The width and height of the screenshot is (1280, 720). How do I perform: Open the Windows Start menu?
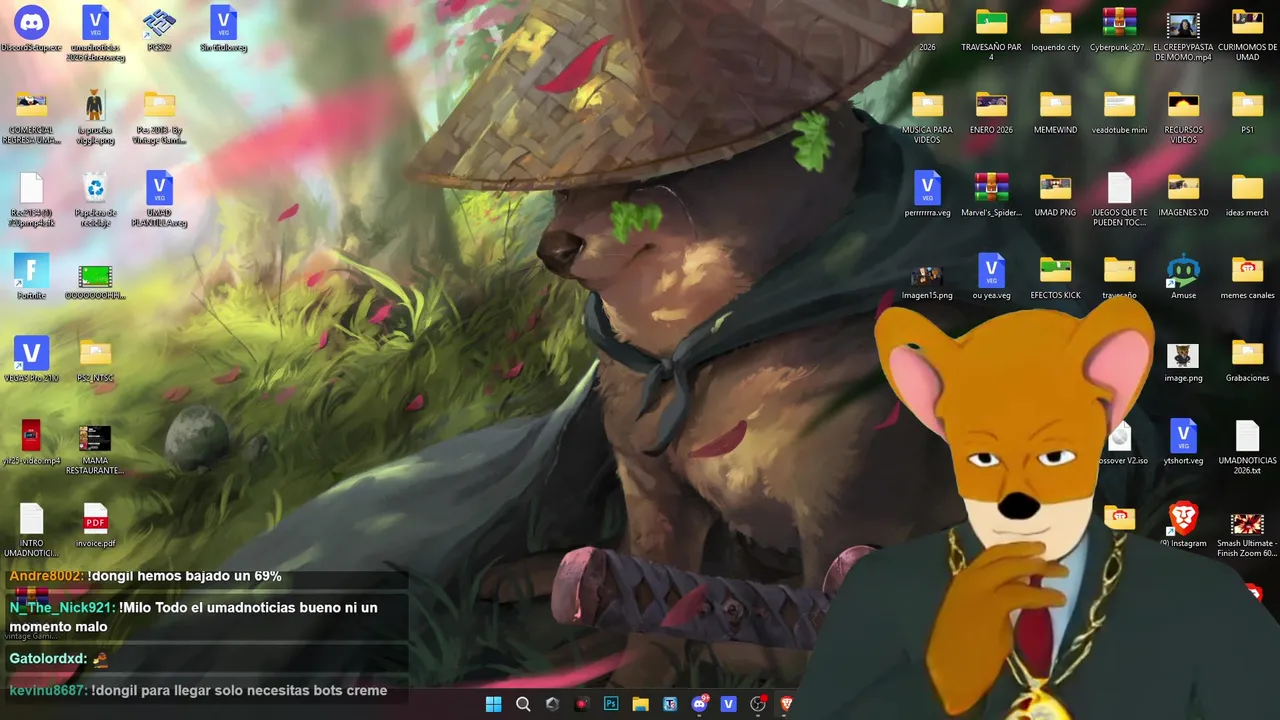tap(493, 704)
